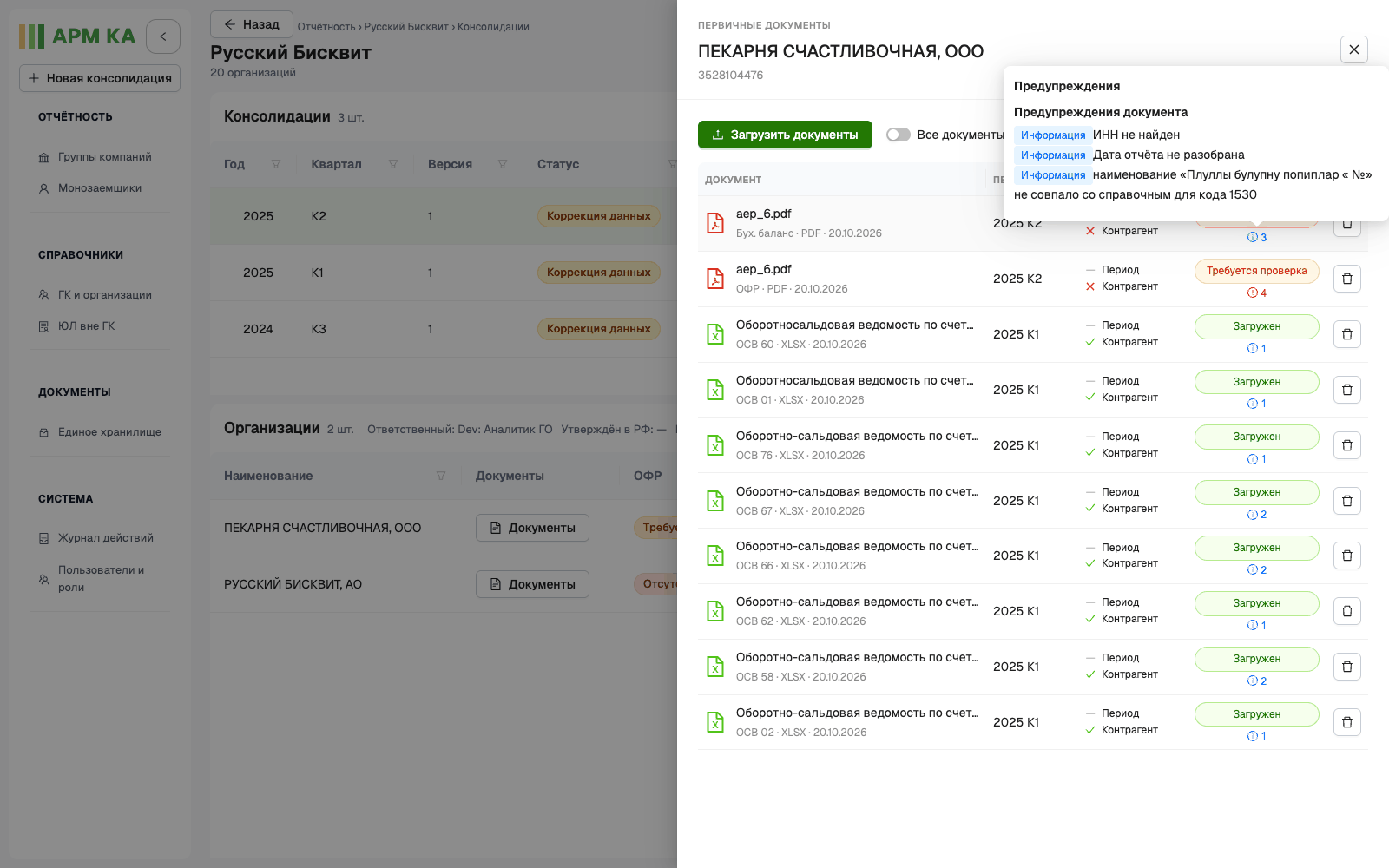This screenshot has width=1389, height=868.
Task: Collapse sidebar with the chevron icon
Action: 163,36
